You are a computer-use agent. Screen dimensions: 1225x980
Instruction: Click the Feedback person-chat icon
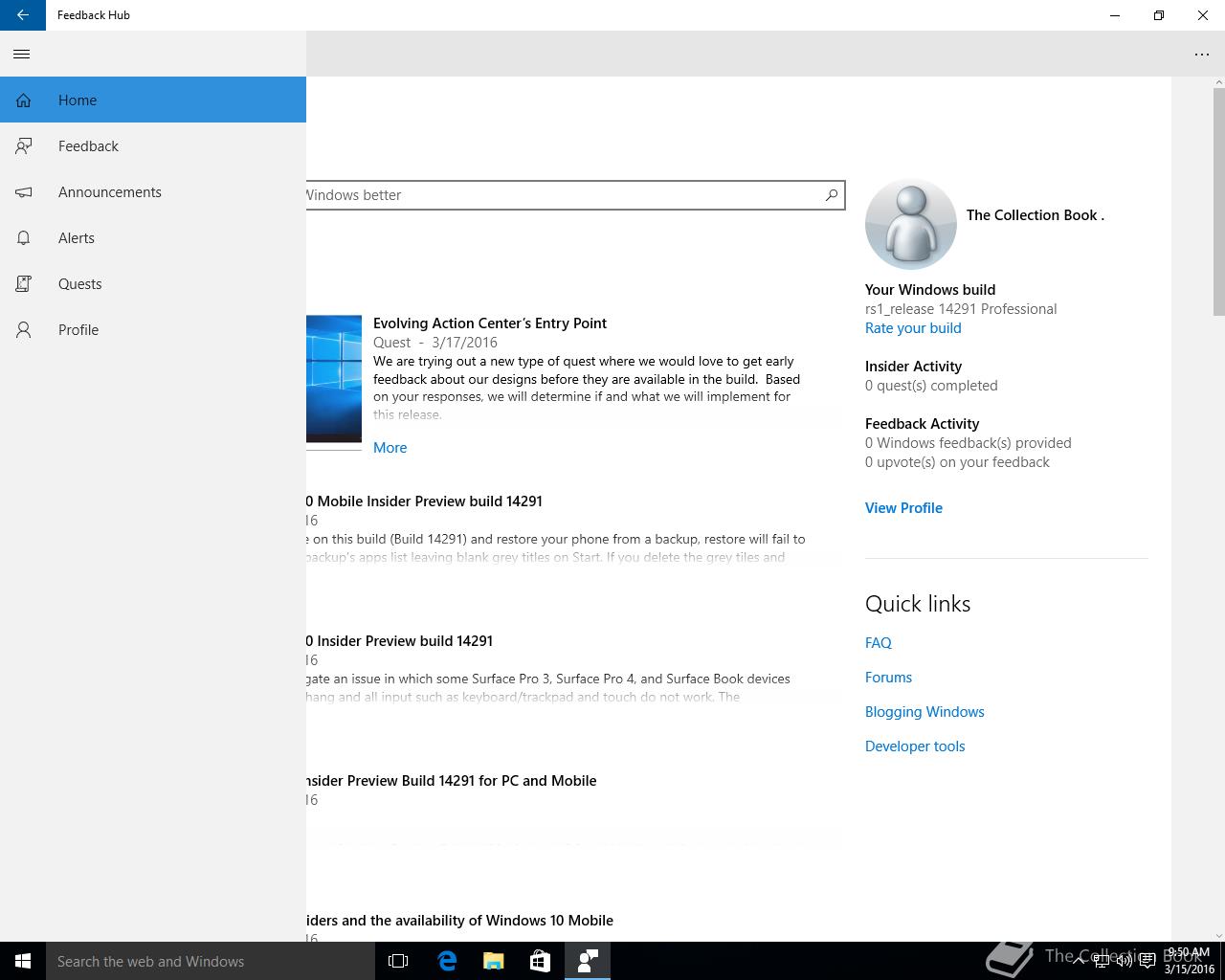[24, 146]
